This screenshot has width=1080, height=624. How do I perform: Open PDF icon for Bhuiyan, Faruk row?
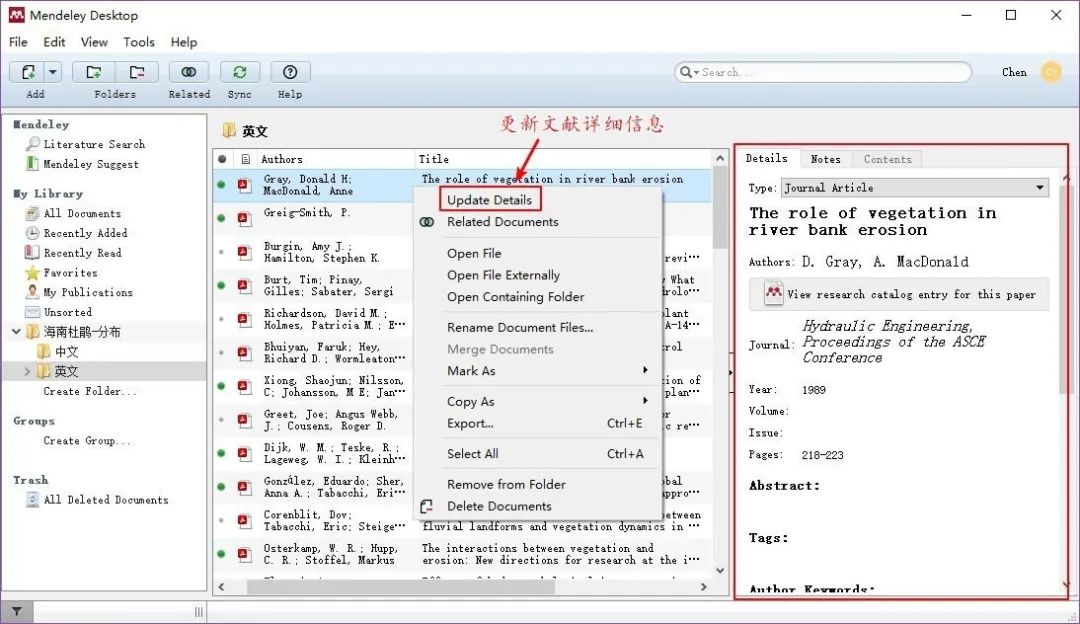pos(244,353)
